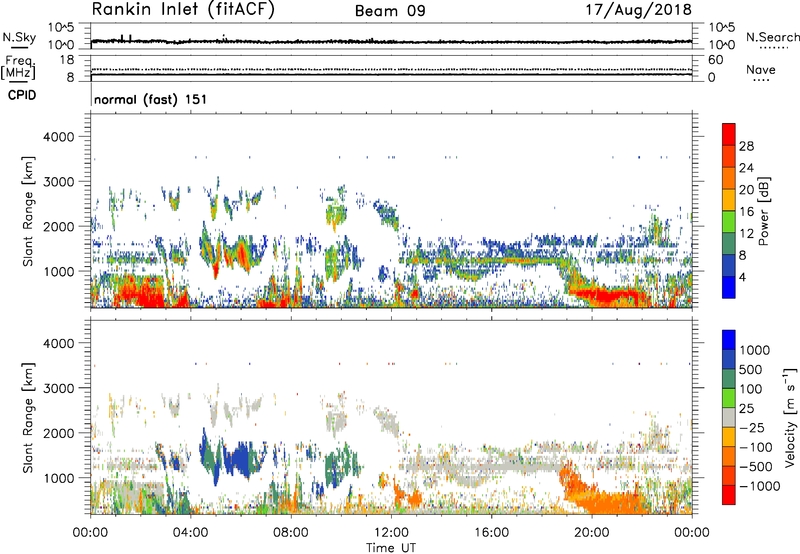Click the velocity panel 'Slant Range [km]' label
The image size is (800, 554).
click(28, 418)
